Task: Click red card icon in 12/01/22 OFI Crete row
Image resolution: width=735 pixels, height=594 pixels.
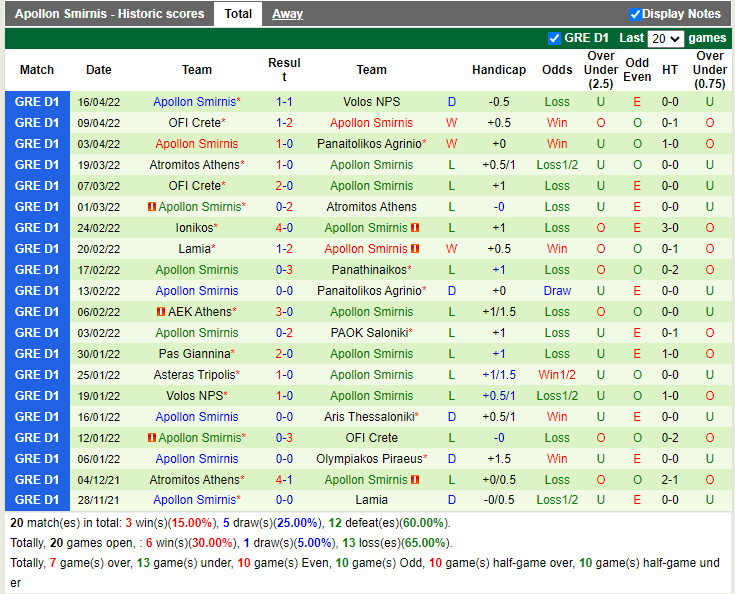Action: [152, 438]
